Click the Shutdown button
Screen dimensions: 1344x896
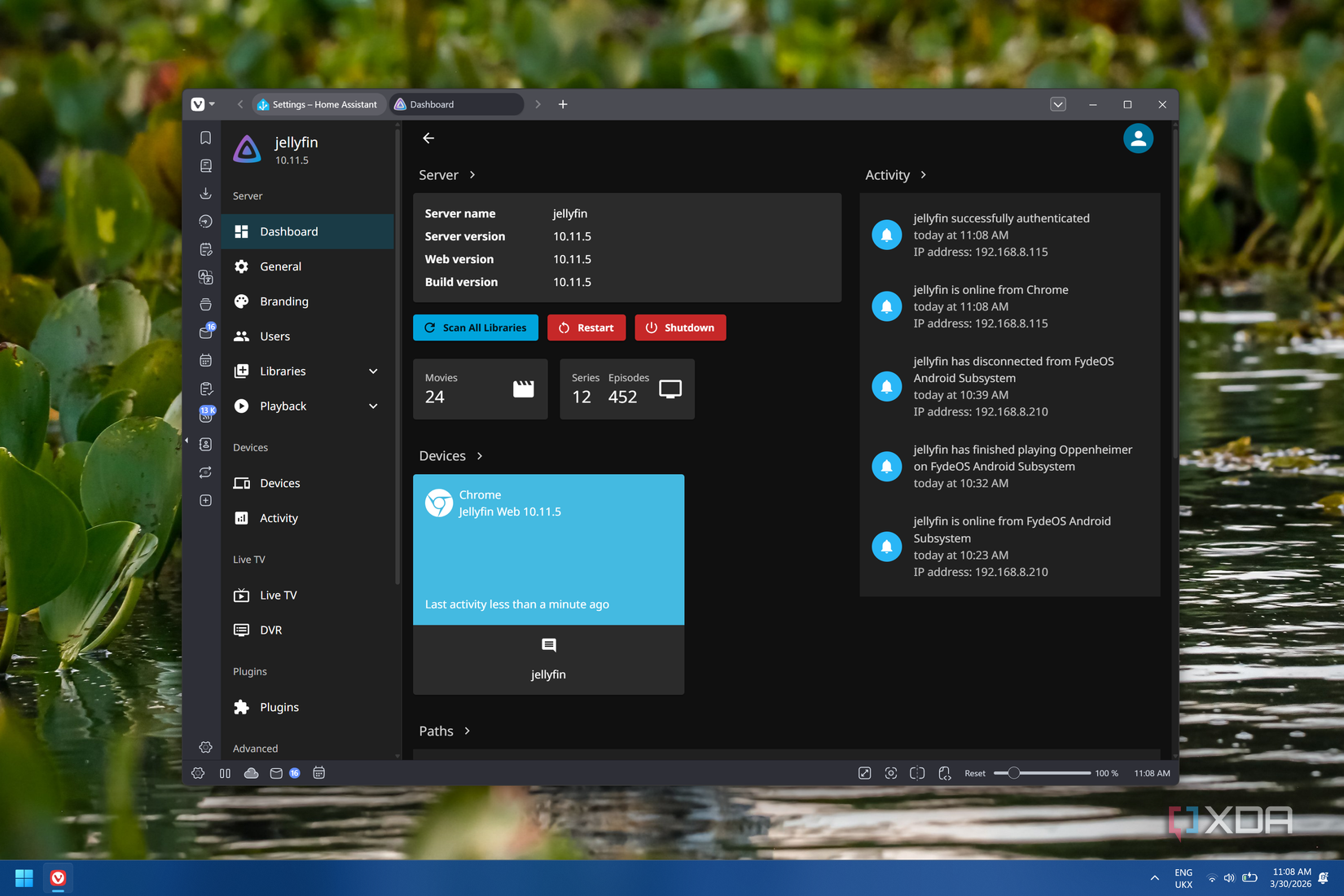pos(680,327)
